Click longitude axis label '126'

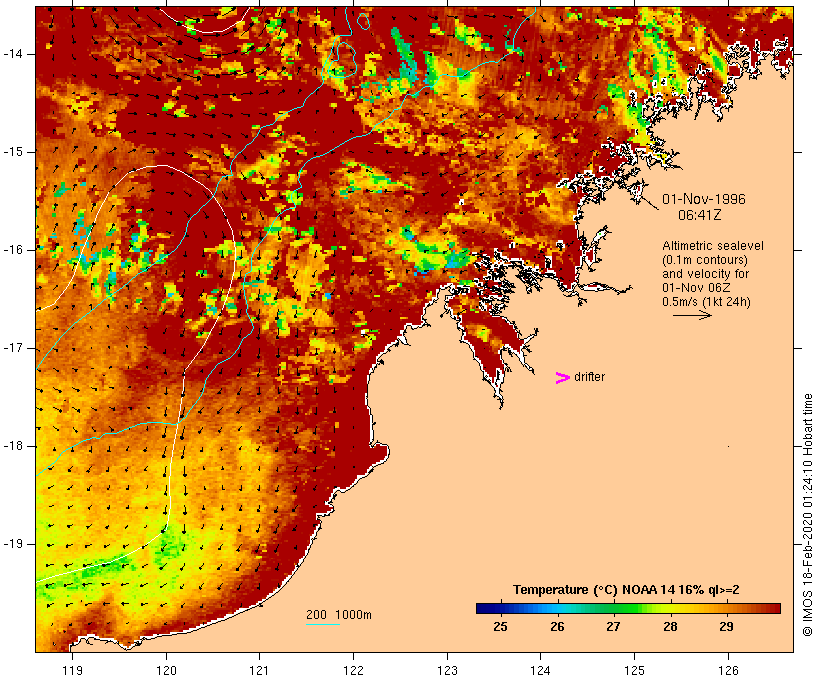tap(728, 670)
